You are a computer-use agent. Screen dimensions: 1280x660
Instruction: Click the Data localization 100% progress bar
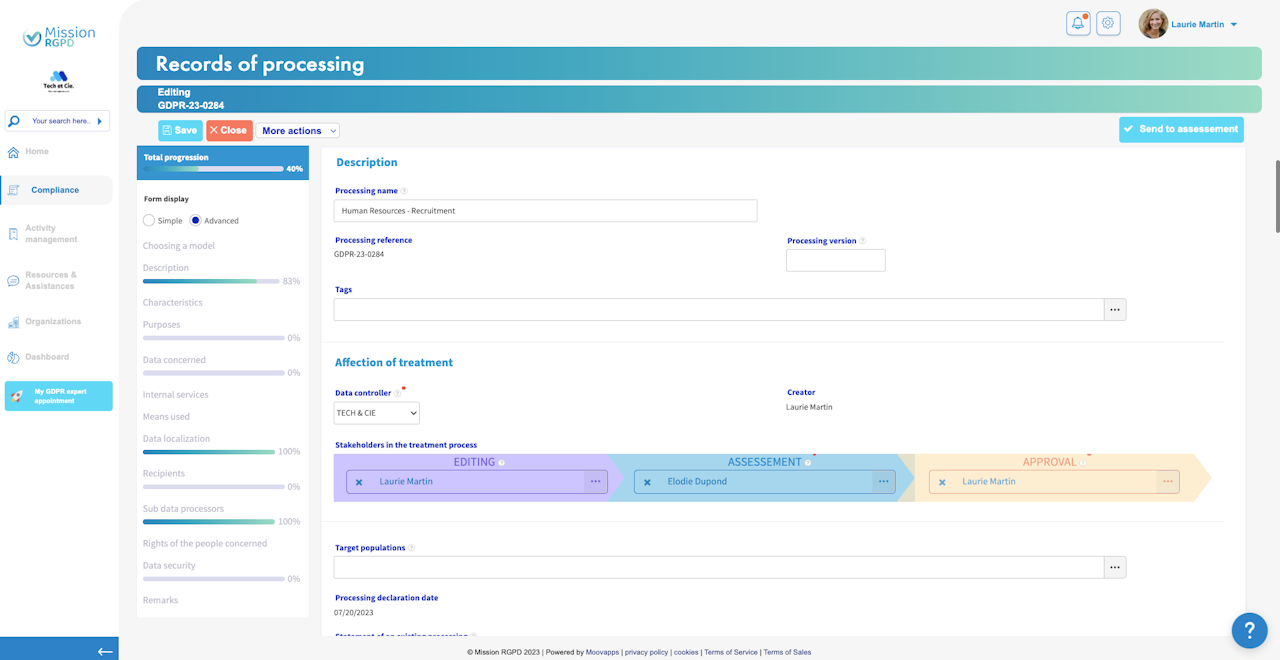click(209, 452)
